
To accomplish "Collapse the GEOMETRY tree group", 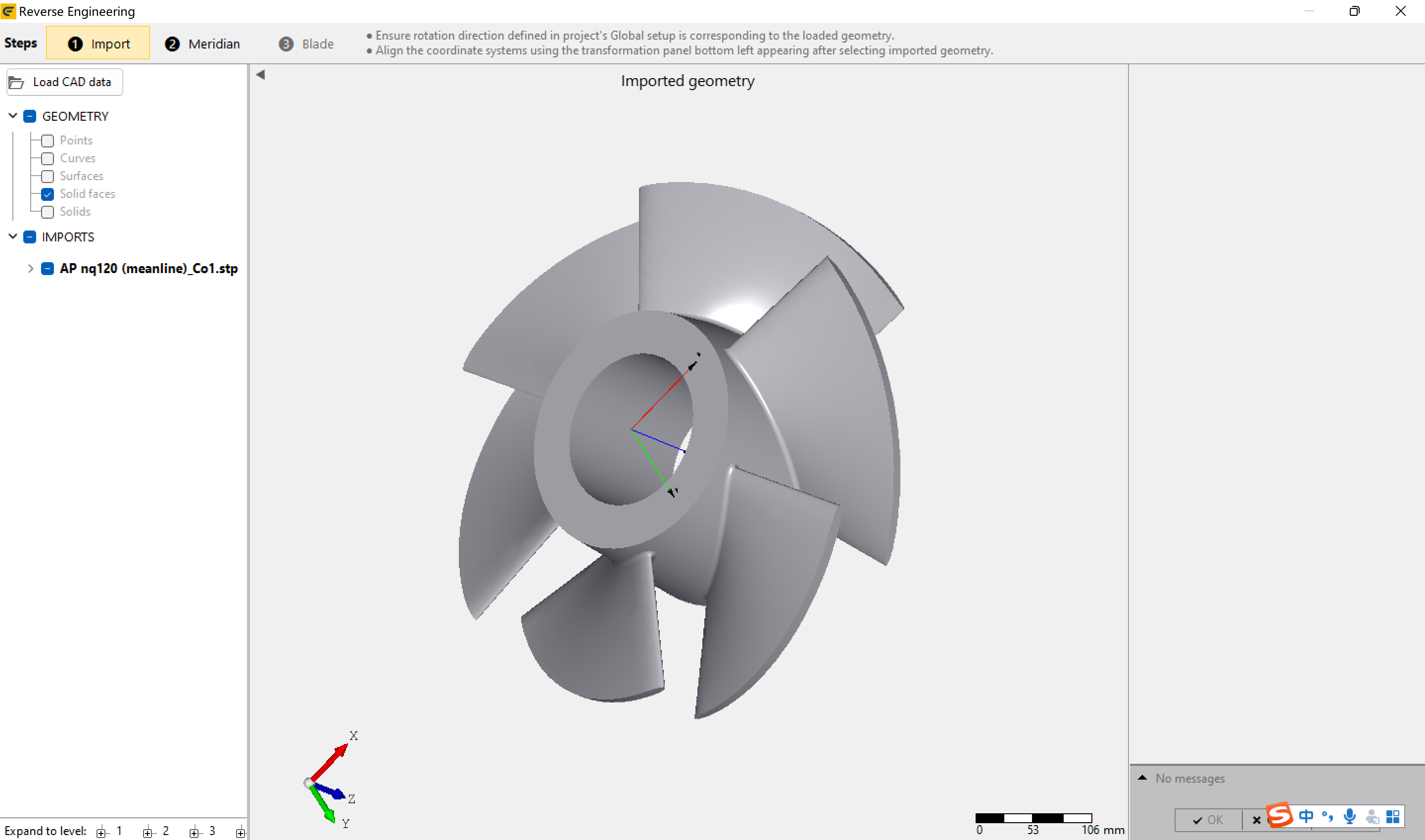I will tap(12, 116).
